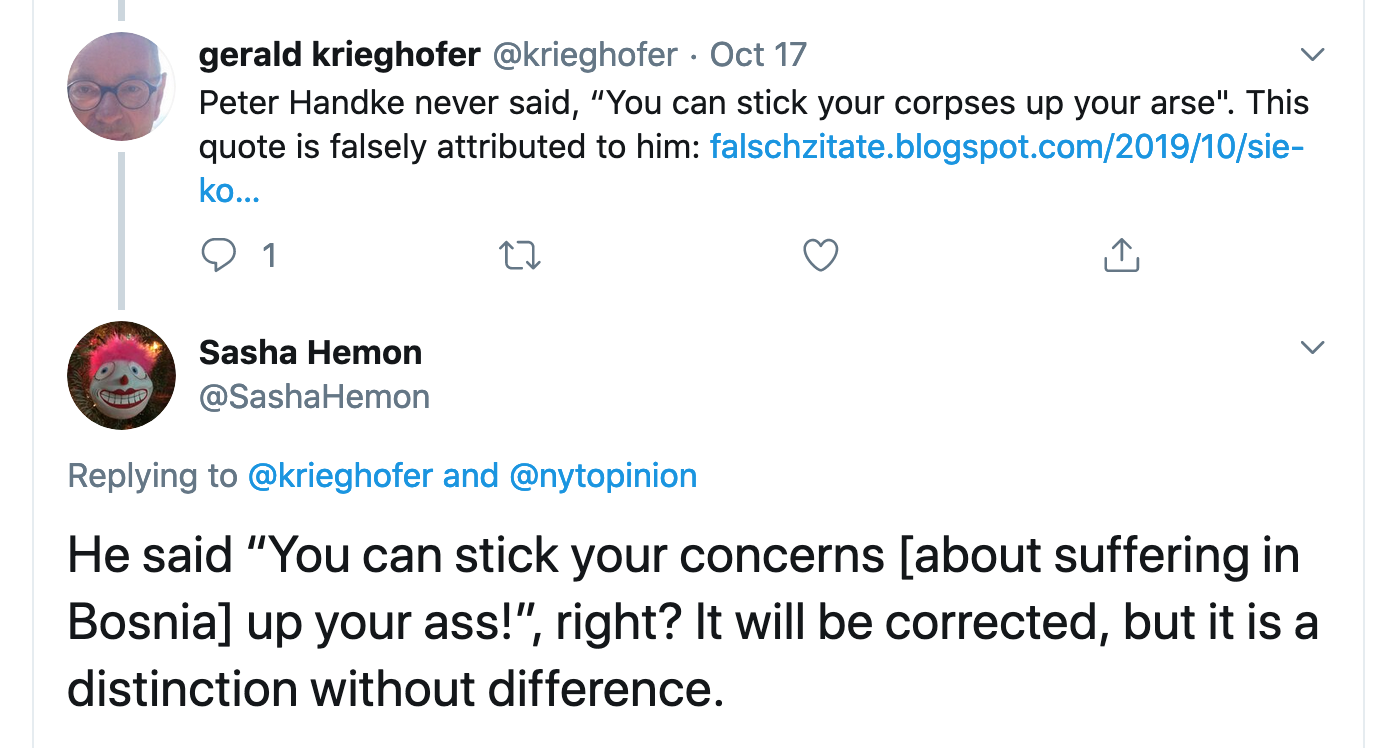1386x748 pixels.
Task: Reply to gerald krieghofer's tweet
Action: [217, 257]
